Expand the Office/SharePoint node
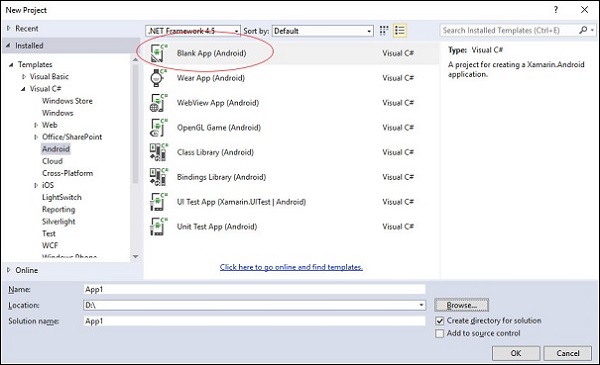The height and width of the screenshot is (365, 600). (36, 137)
